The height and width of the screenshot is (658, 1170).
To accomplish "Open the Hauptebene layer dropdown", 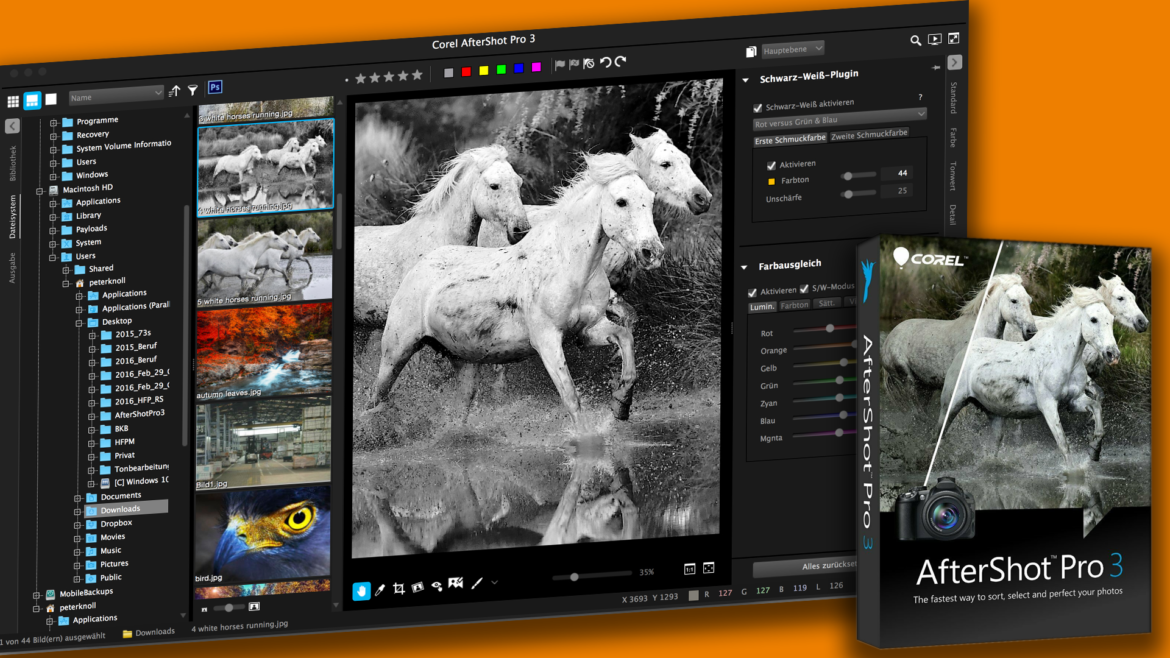I will click(792, 49).
